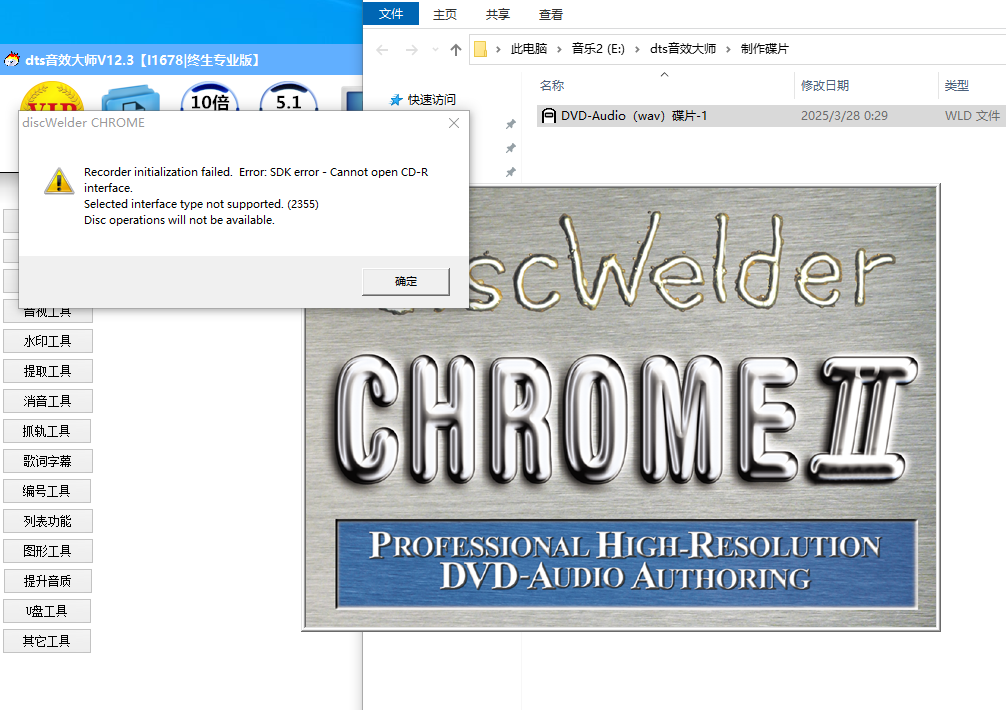Viewport: 1006px width, 710px height.
Task: Click the WLD 文件 type cell
Action: pyautogui.click(x=972, y=115)
